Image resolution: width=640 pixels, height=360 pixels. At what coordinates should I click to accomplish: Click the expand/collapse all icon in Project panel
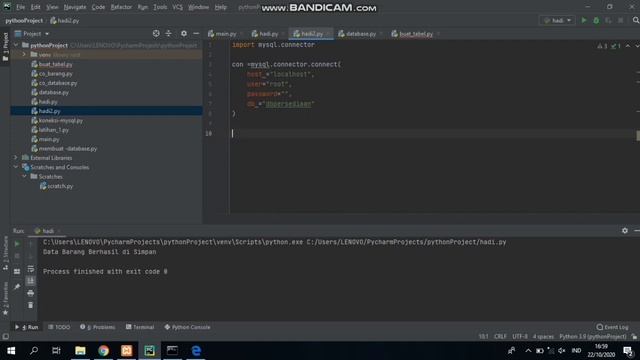[x=169, y=33]
